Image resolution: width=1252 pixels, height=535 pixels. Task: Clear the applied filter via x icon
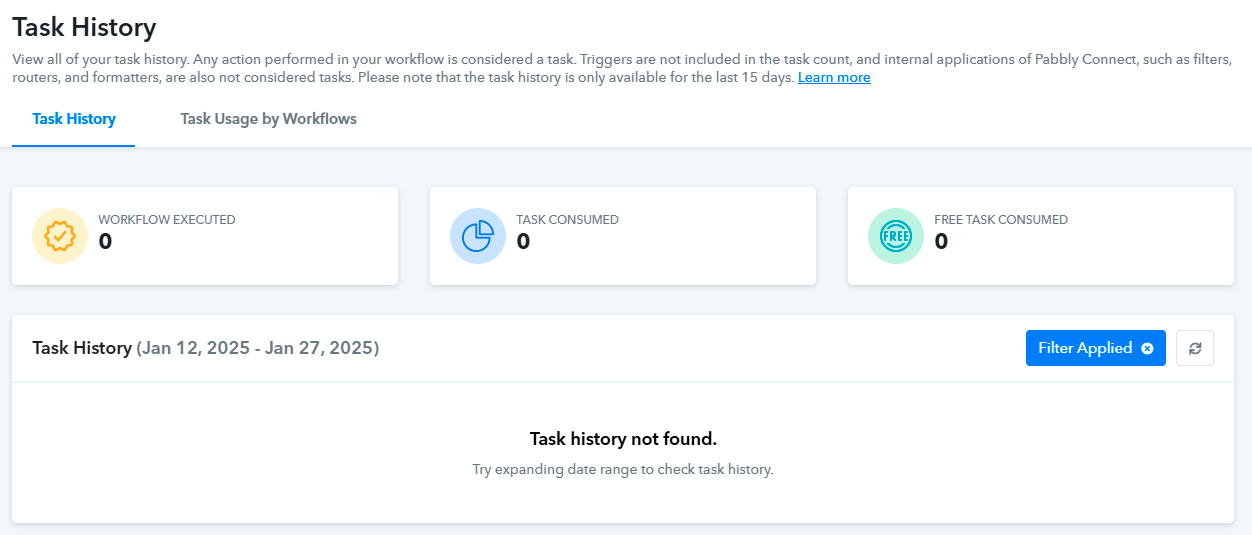coord(1147,348)
